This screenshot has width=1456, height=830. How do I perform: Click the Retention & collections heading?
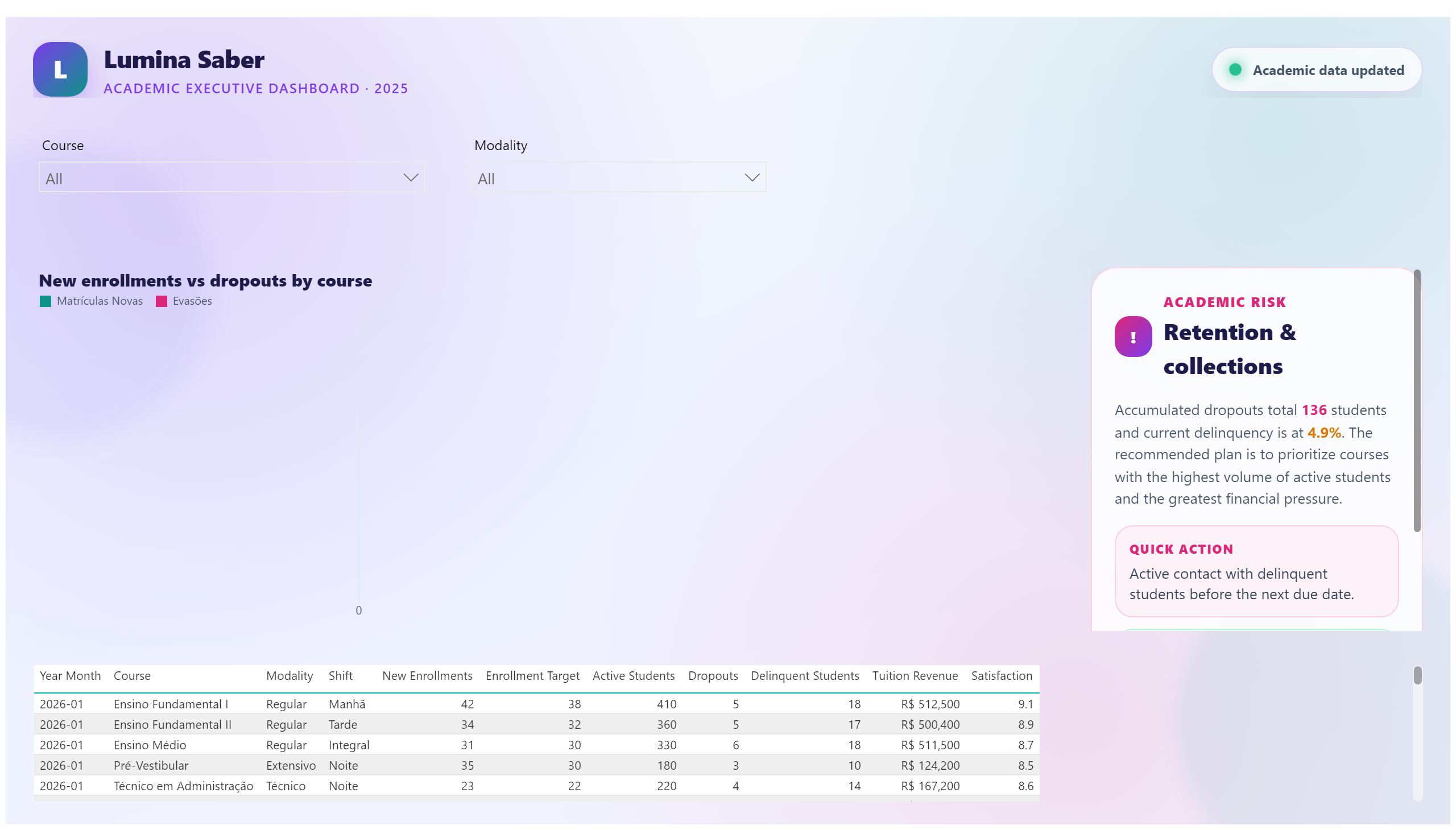coord(1229,349)
